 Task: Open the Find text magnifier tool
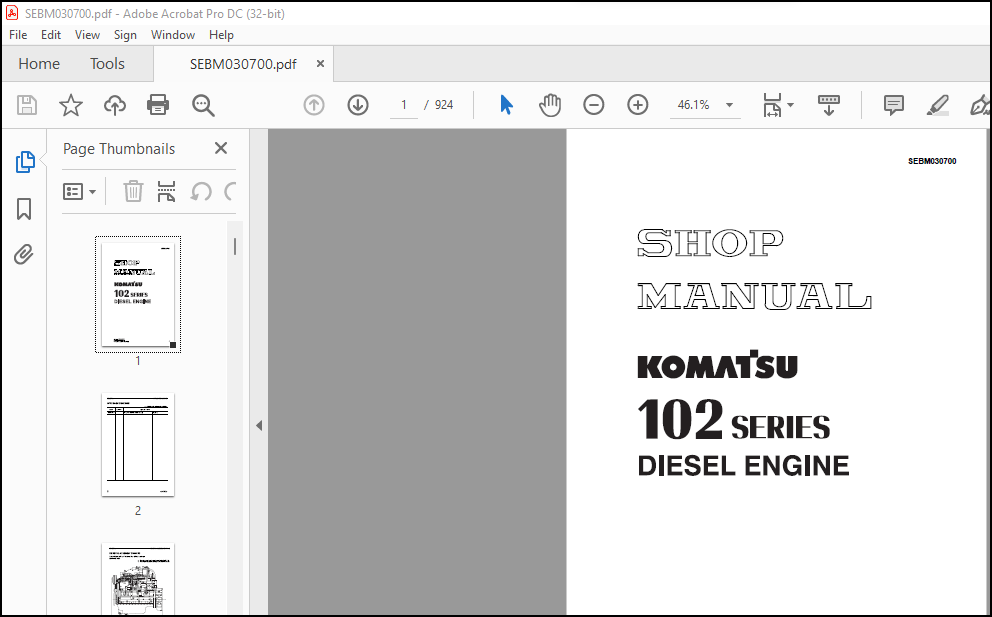[203, 105]
